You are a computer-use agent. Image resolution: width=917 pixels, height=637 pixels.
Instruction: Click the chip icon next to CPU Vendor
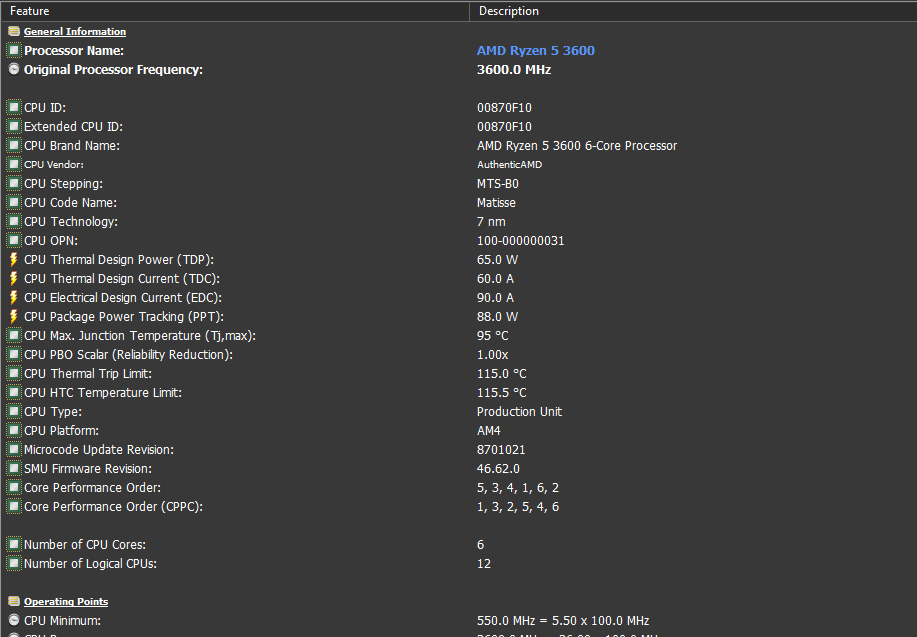[x=14, y=164]
